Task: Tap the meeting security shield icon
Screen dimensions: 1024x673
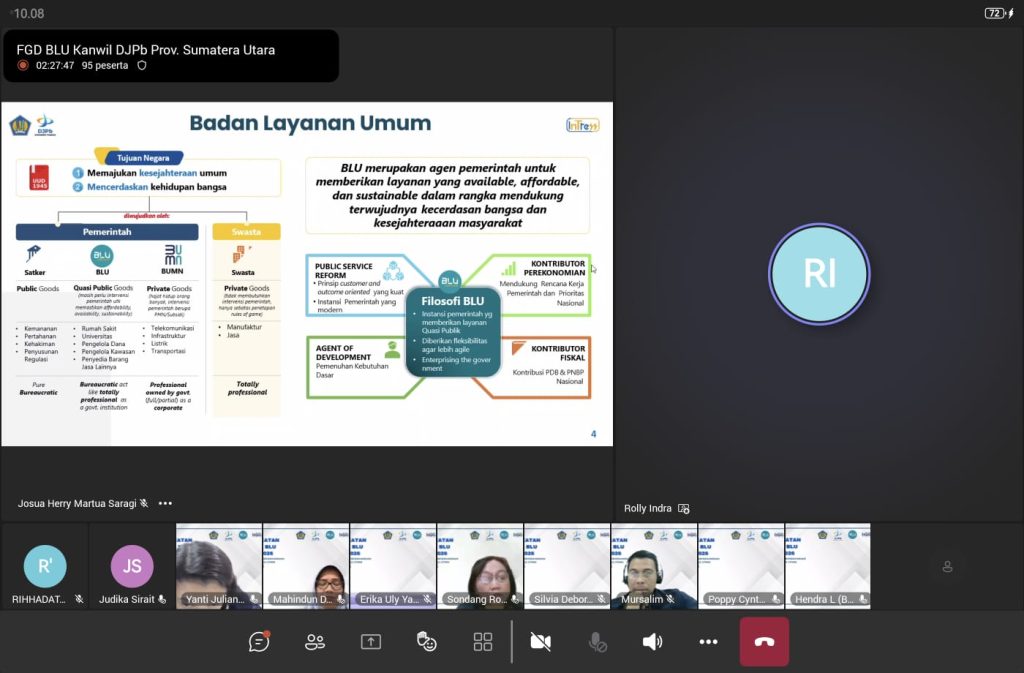Action: (x=142, y=65)
